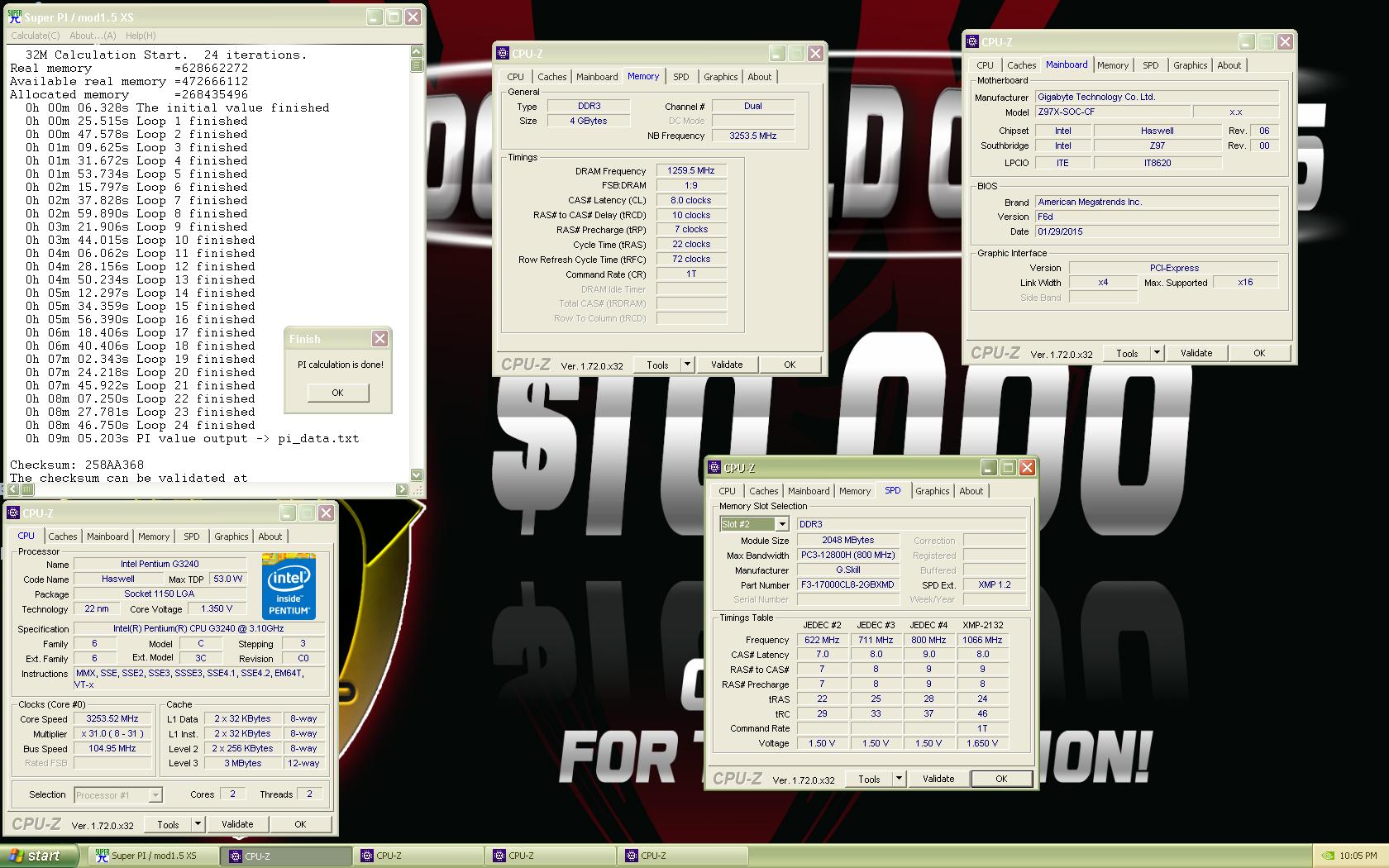
Task: Click Validate in the Memory window
Action: pos(727,365)
